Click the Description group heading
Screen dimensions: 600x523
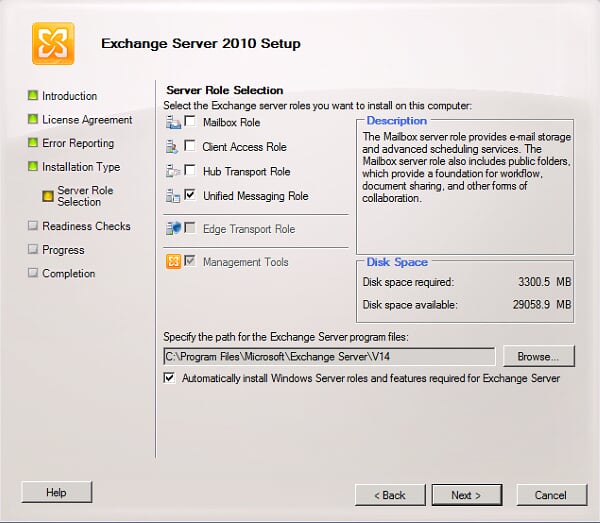pos(397,121)
